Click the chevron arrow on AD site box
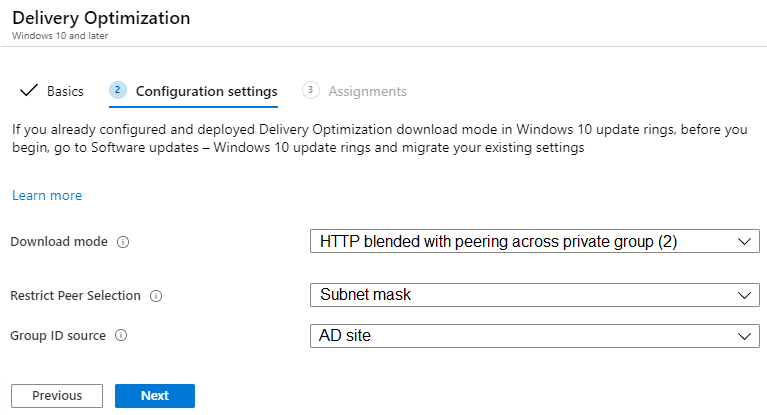767x415 pixels. [x=742, y=337]
